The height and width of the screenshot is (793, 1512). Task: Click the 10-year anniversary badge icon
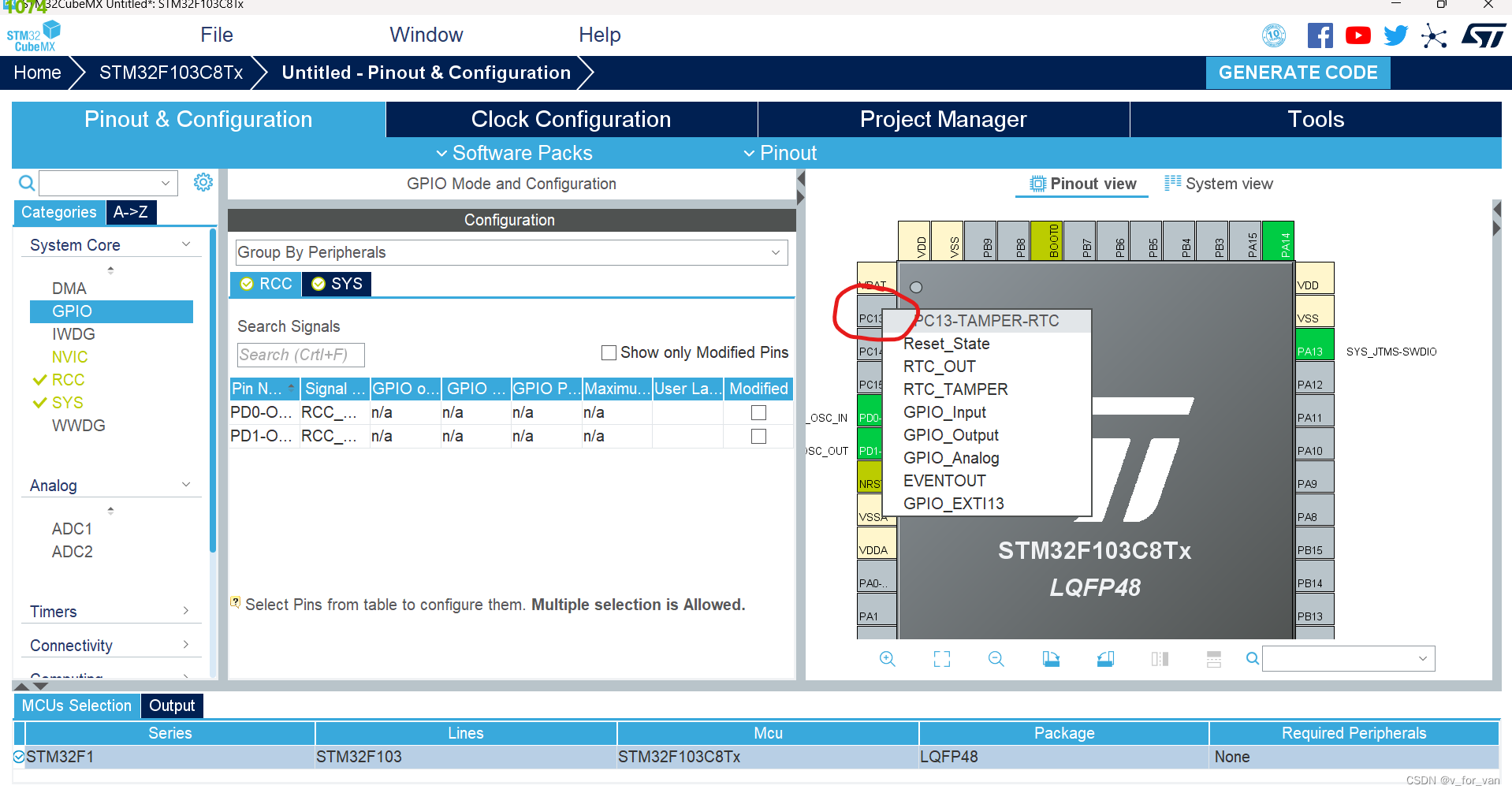point(1274,35)
